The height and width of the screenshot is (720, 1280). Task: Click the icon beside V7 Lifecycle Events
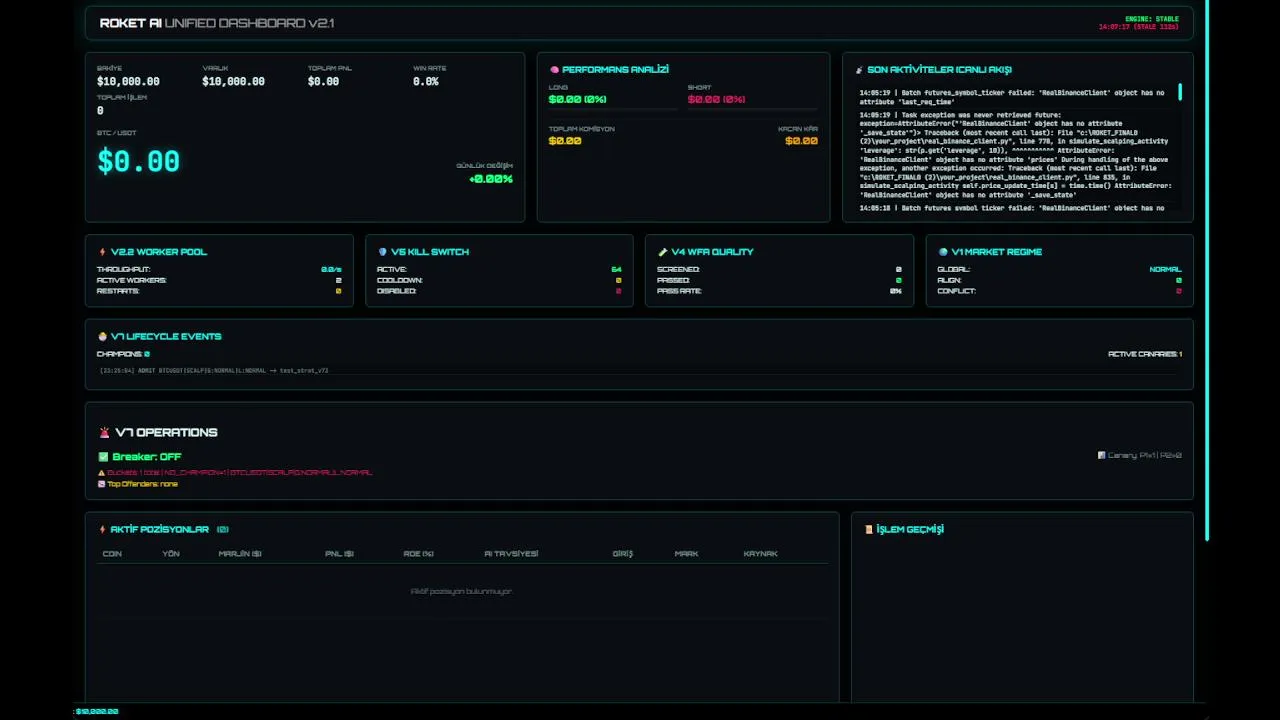tap(102, 337)
